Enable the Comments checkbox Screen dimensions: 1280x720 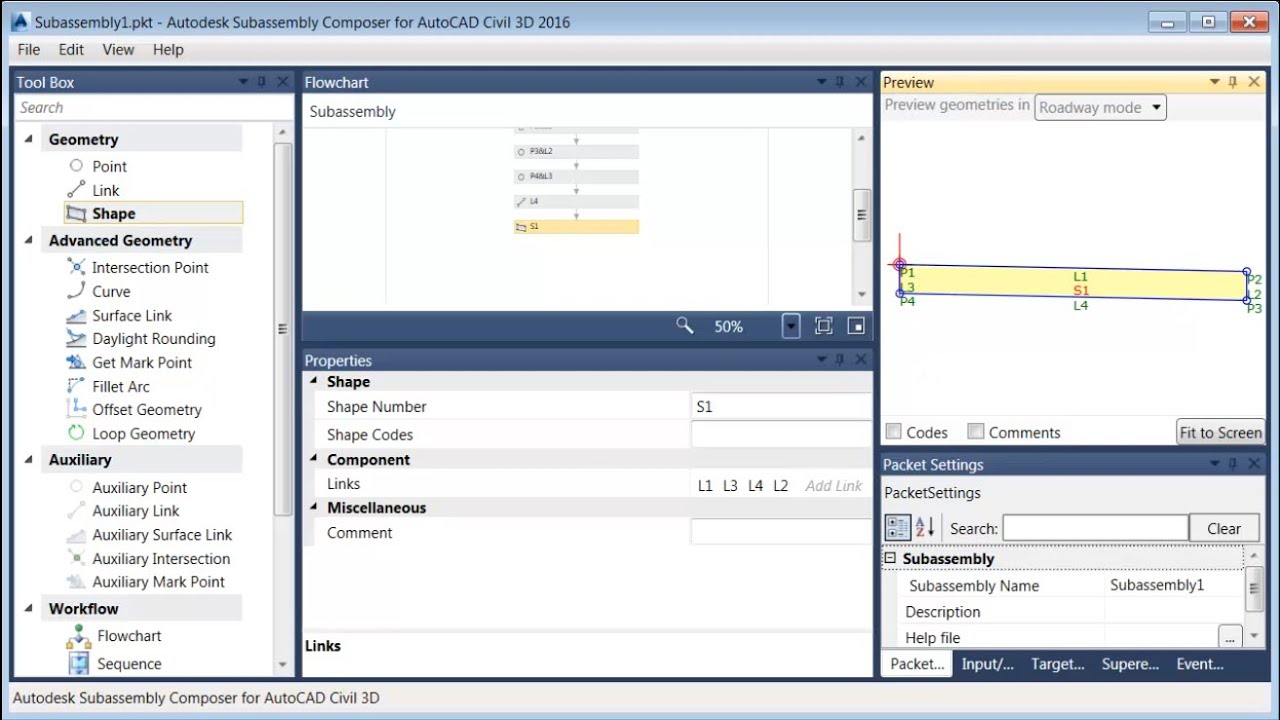coord(976,432)
